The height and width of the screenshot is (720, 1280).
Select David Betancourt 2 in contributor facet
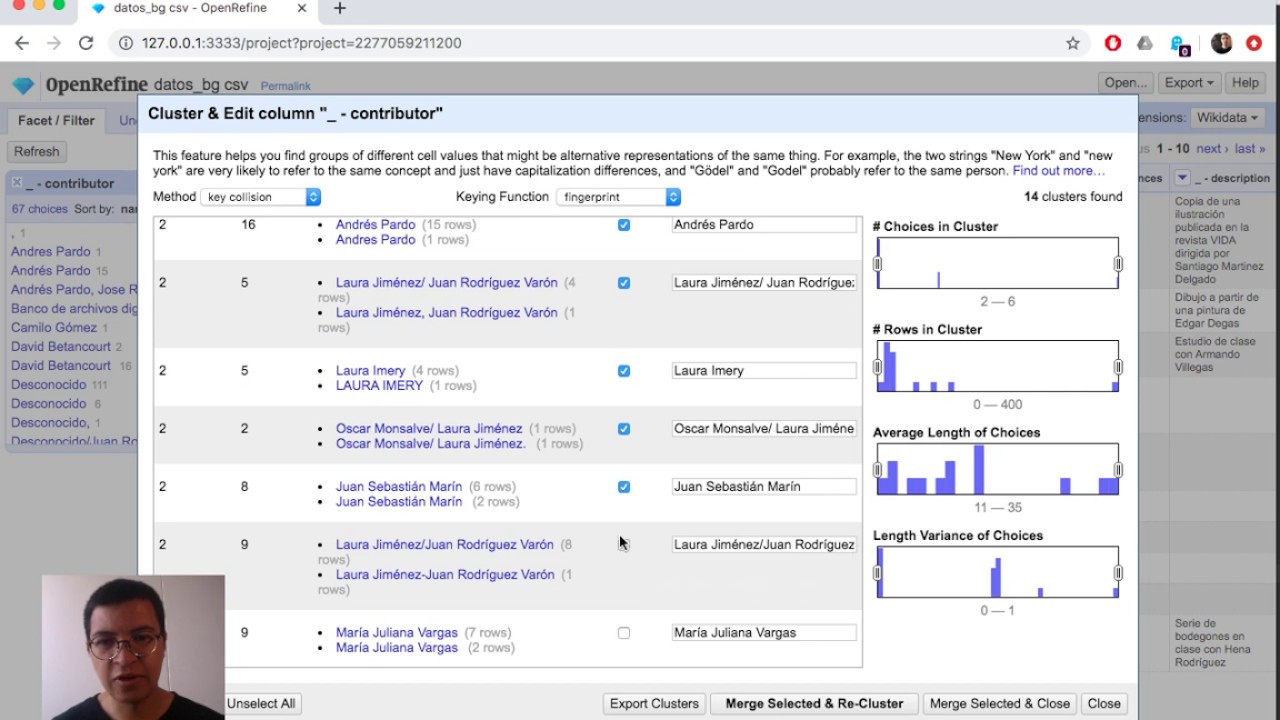pos(61,347)
